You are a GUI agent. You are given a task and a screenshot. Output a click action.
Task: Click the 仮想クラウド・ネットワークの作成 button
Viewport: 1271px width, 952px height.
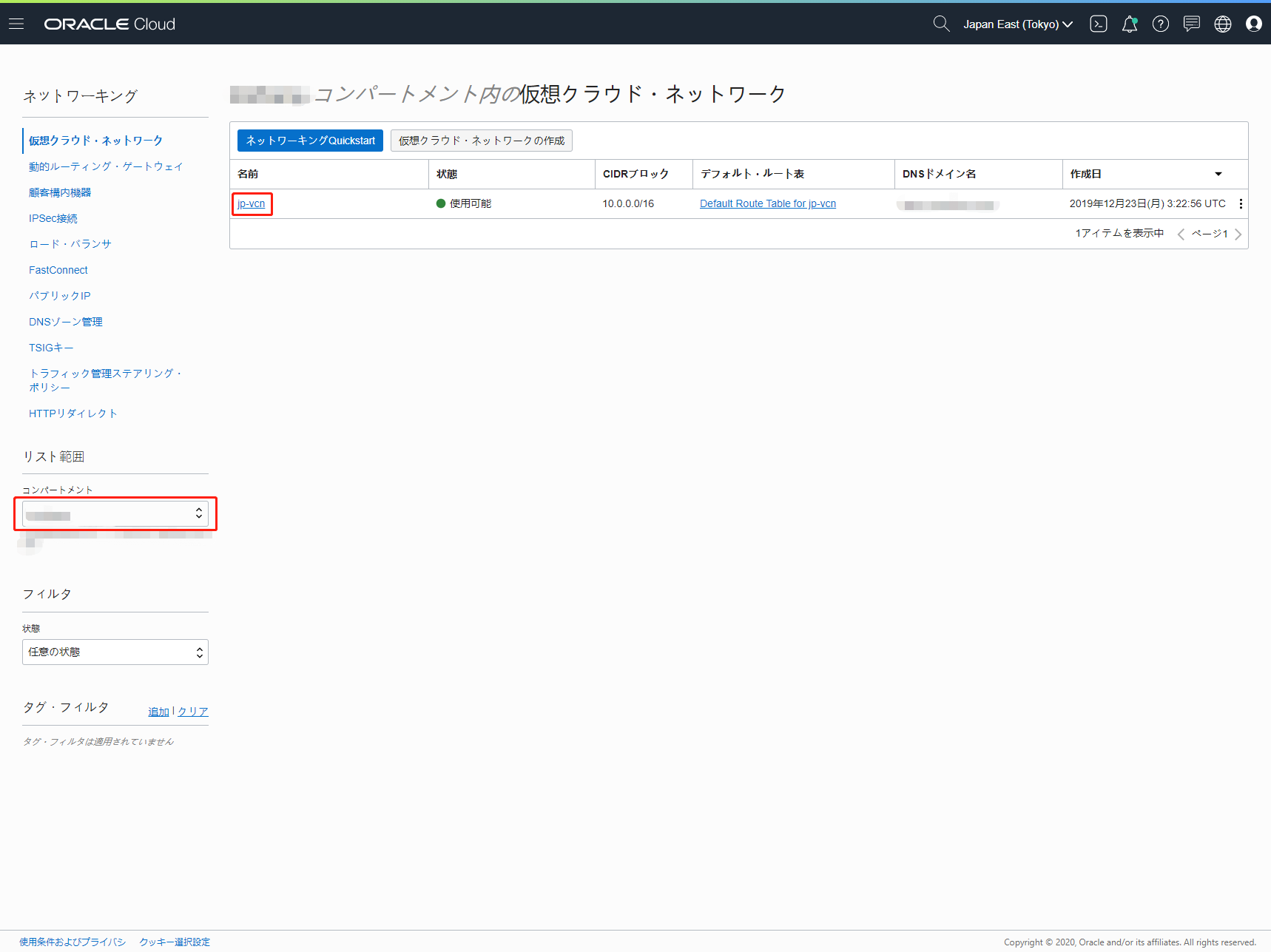[x=481, y=141]
